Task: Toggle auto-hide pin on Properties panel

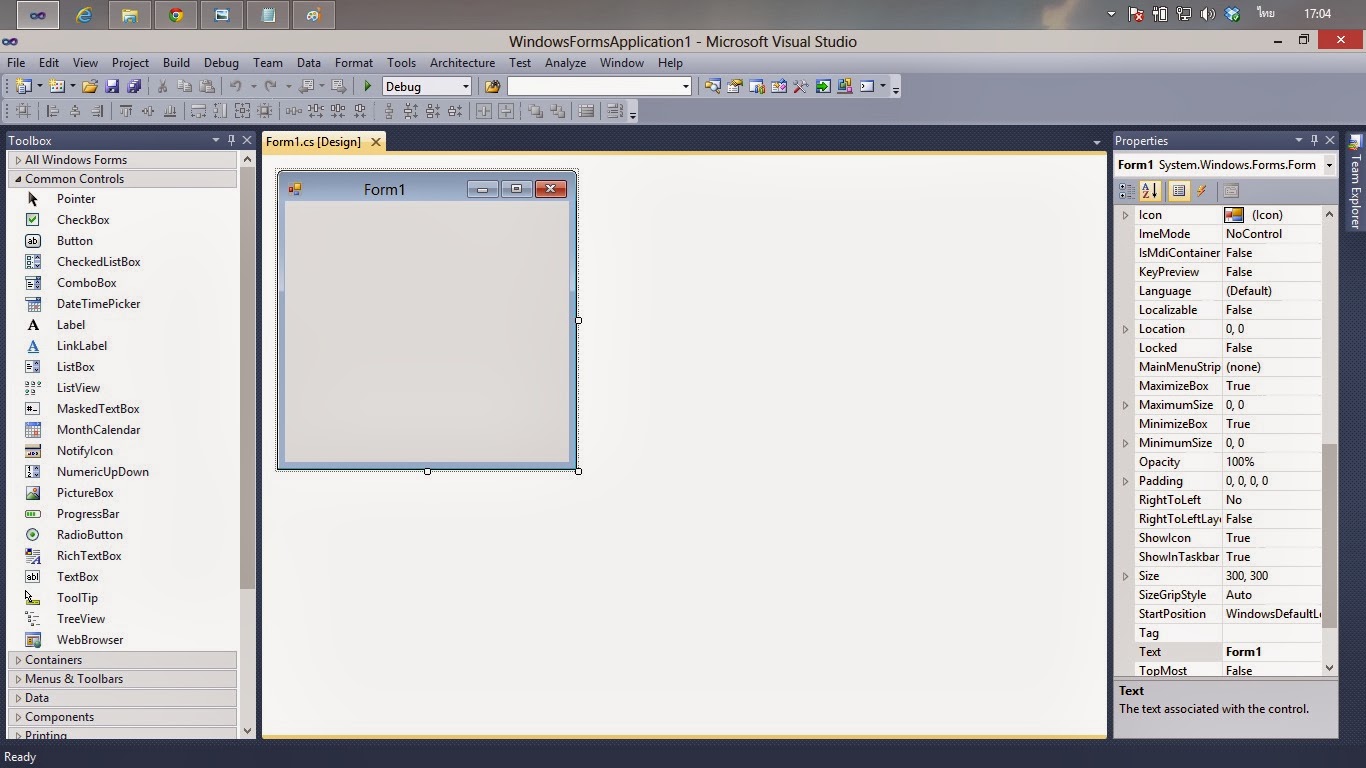Action: [1314, 141]
